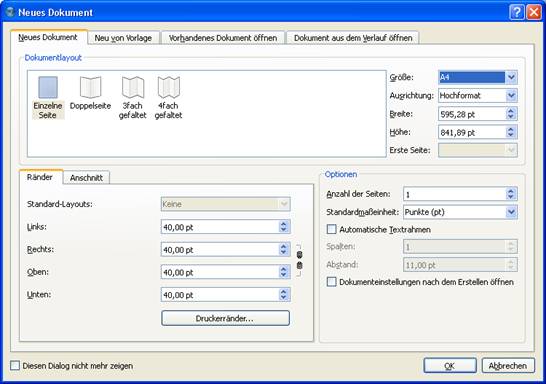Click the Spalten field
546x384 pixels.
tap(460, 246)
